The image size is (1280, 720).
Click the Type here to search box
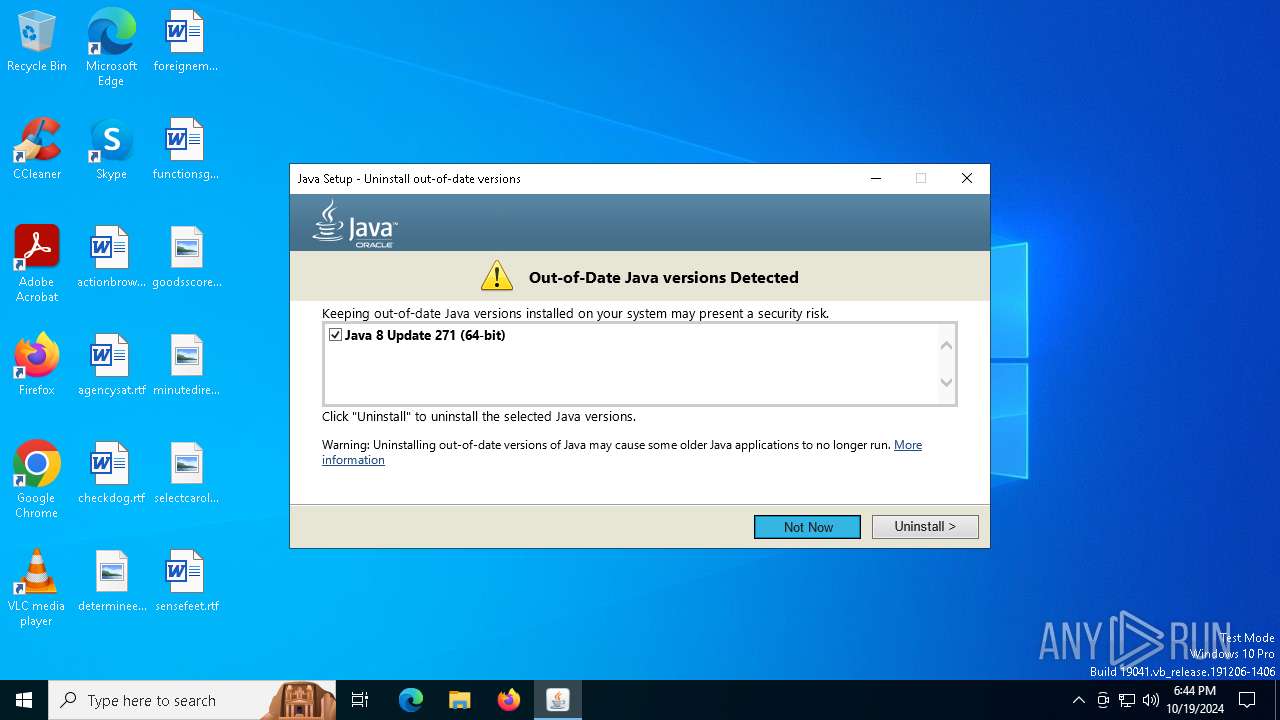click(x=190, y=700)
